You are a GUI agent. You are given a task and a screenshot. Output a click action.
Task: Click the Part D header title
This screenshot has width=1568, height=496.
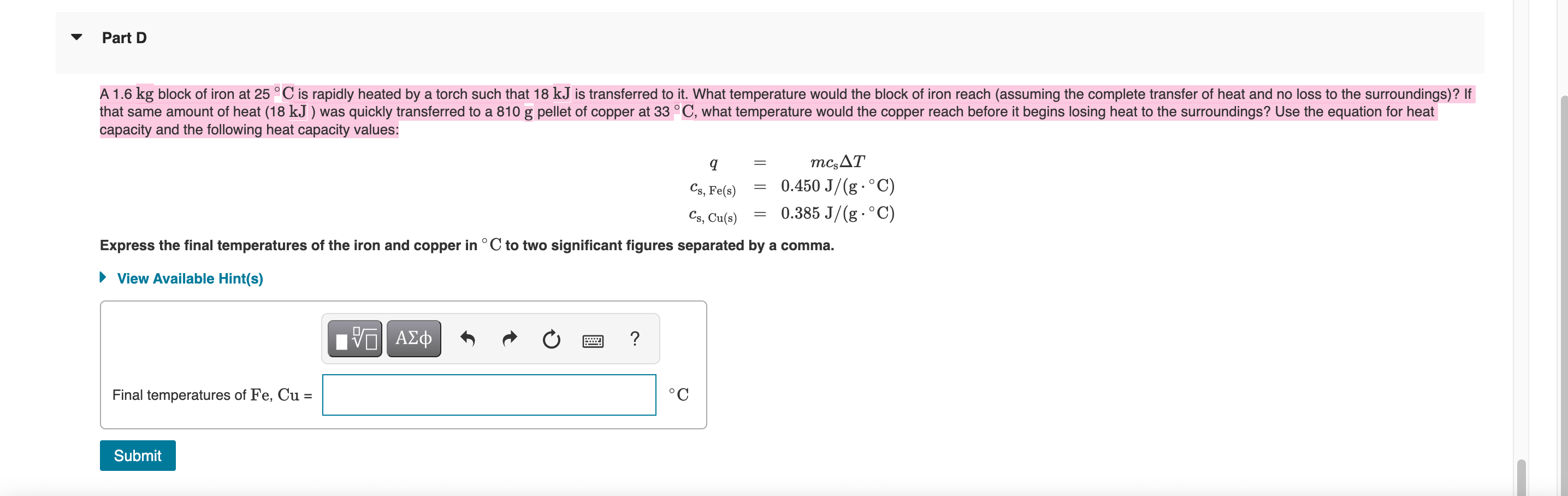pyautogui.click(x=124, y=38)
